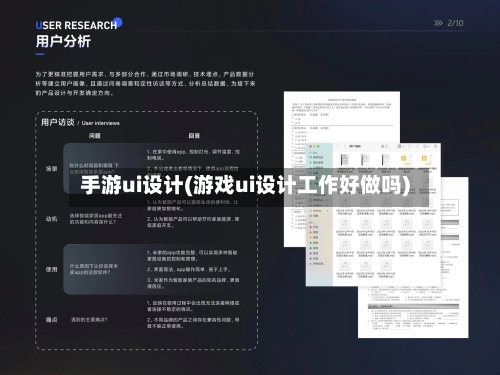
Task: Click the User interviews subtitle
Action: point(100,123)
